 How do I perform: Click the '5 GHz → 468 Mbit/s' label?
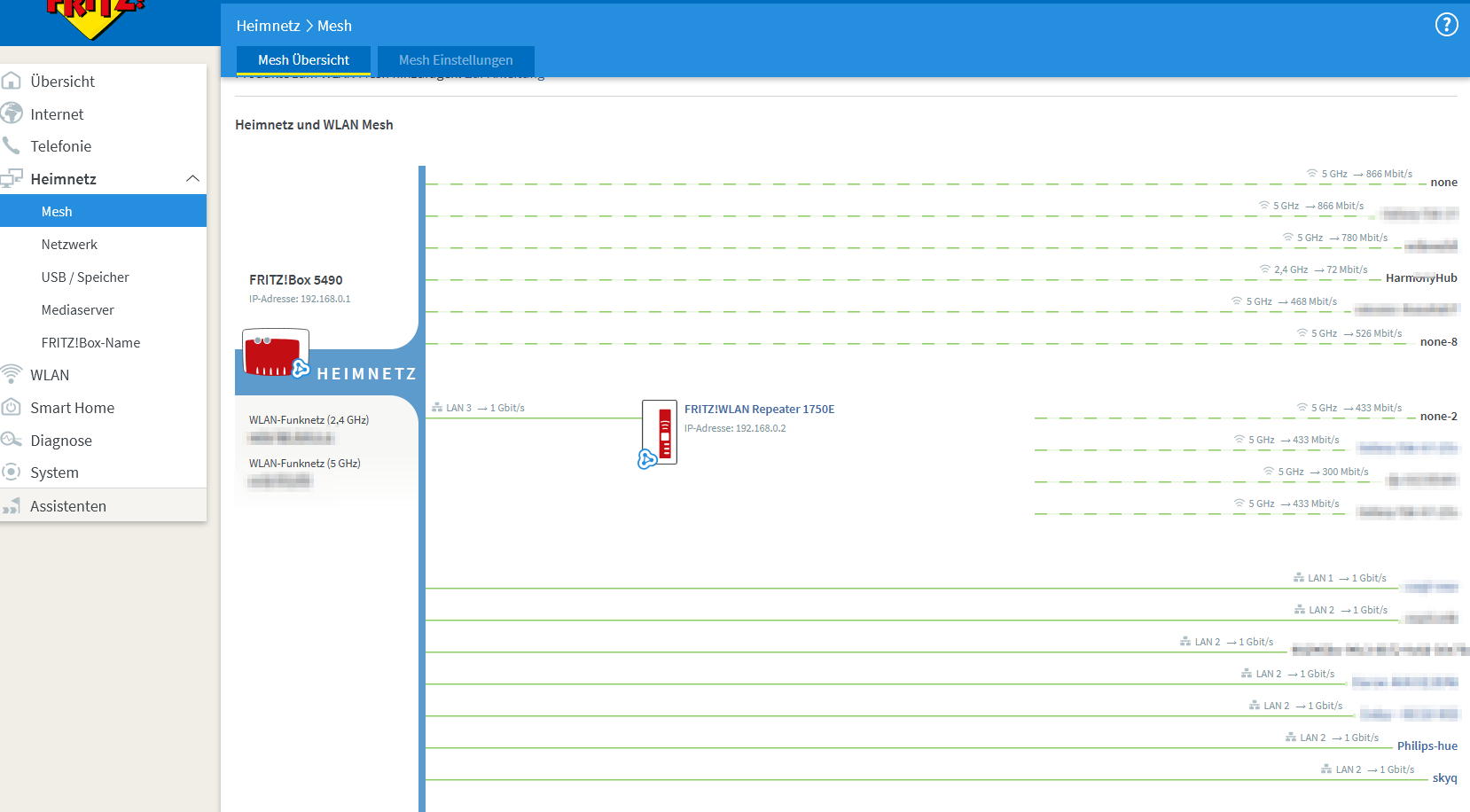1292,301
